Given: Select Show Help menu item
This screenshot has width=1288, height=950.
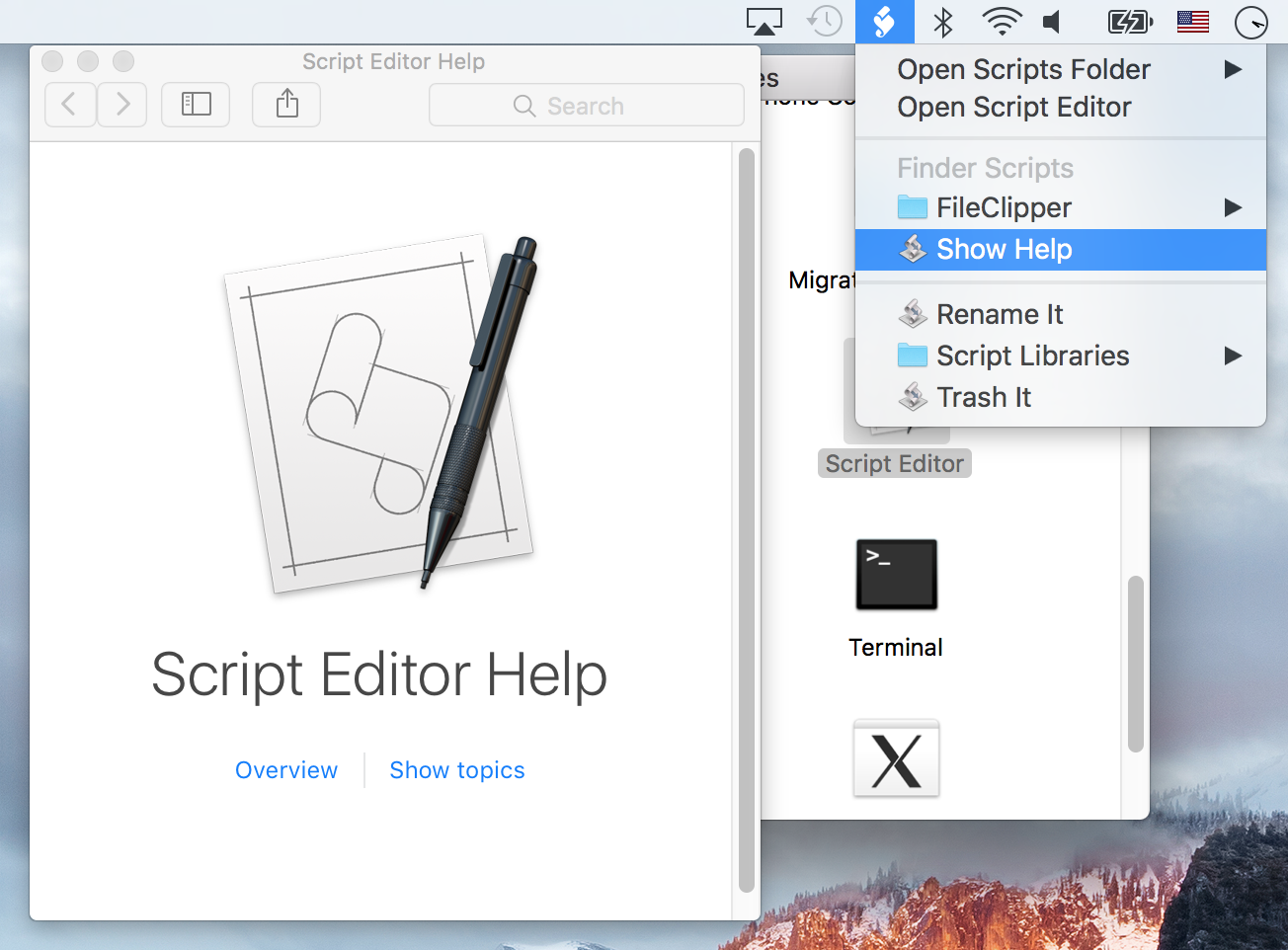Looking at the screenshot, I should (1004, 250).
